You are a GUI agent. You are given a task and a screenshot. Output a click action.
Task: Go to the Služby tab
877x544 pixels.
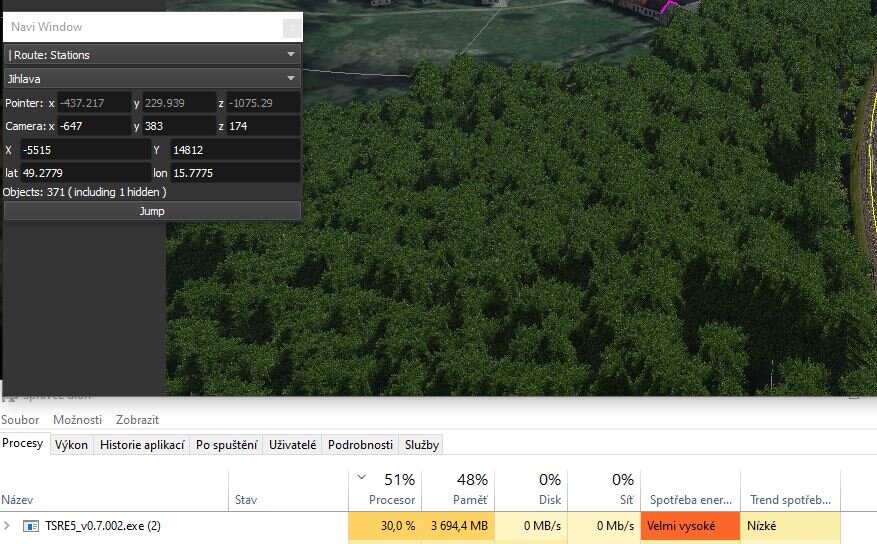[422, 445]
